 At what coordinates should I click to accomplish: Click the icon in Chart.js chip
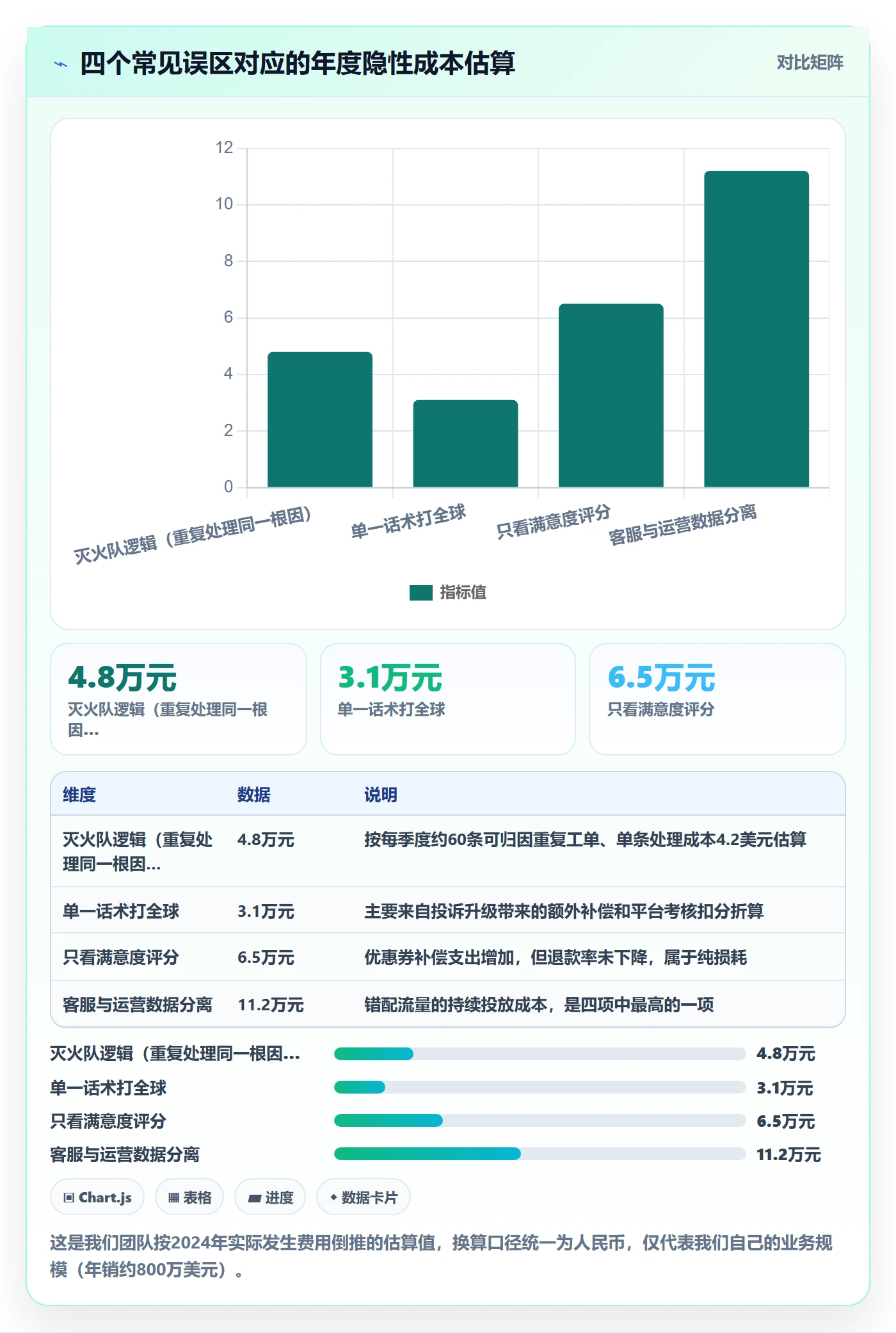(x=69, y=1197)
